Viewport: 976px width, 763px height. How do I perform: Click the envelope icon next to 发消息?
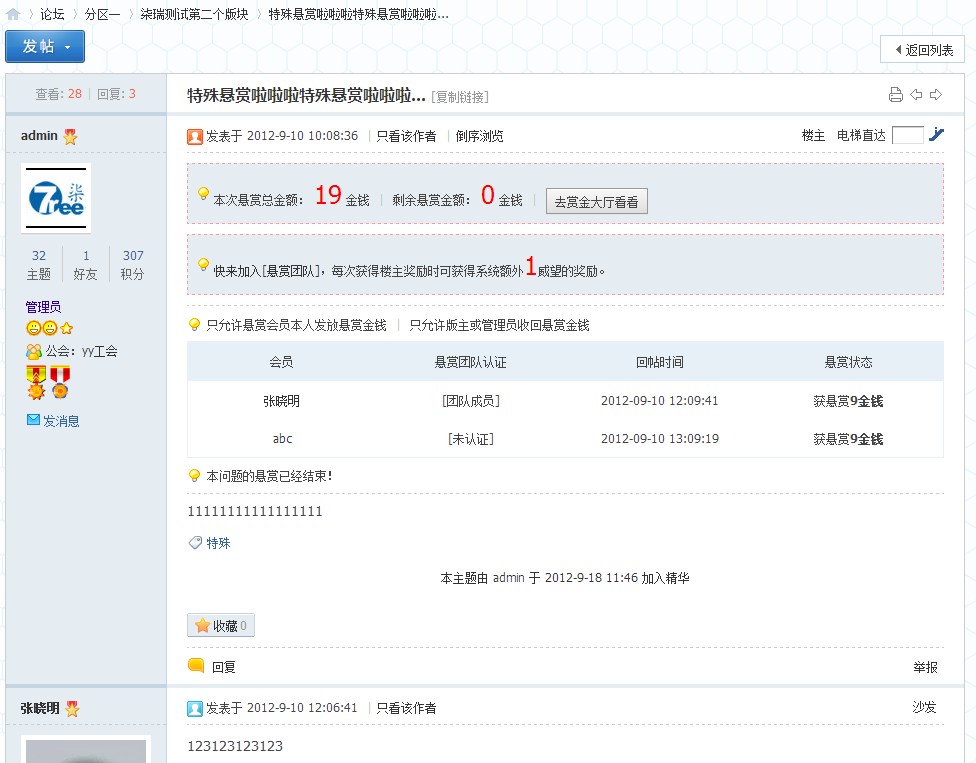pos(33,420)
